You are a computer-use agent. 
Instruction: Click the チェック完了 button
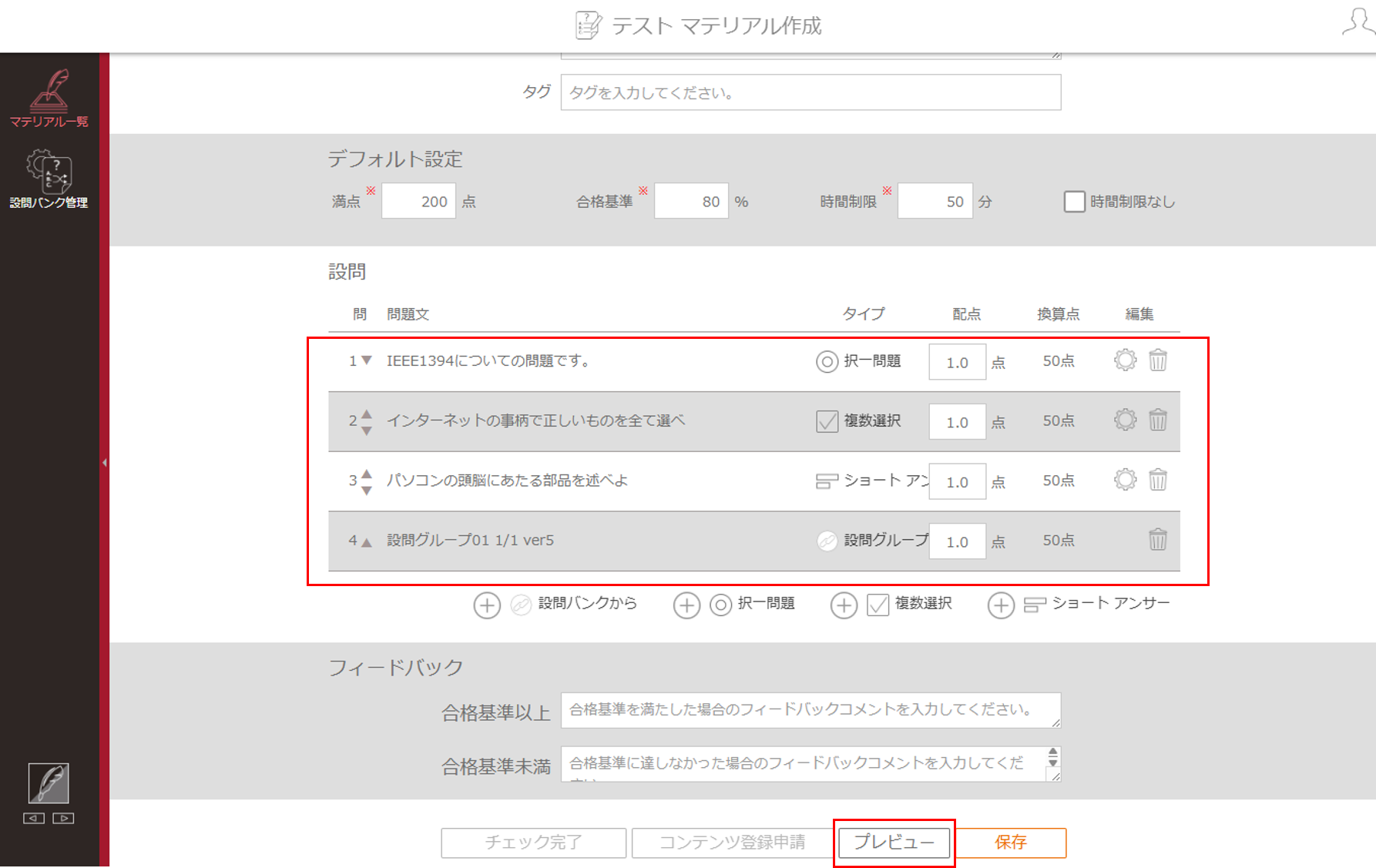533,843
